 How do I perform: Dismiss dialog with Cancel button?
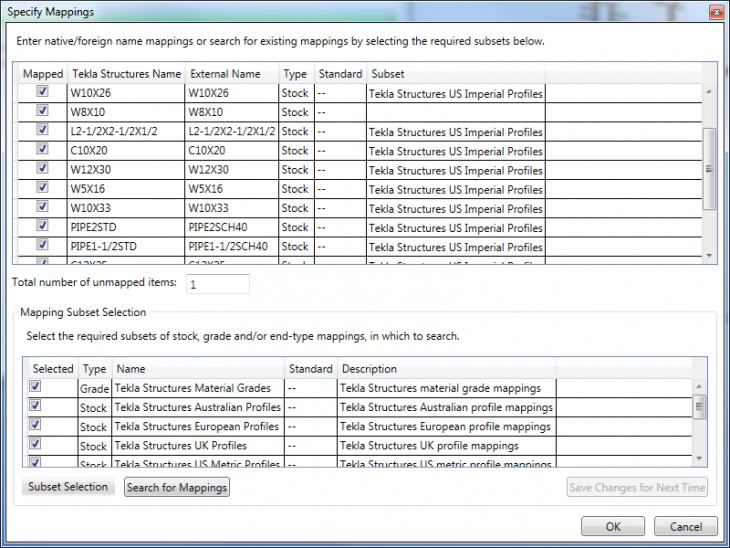686,526
